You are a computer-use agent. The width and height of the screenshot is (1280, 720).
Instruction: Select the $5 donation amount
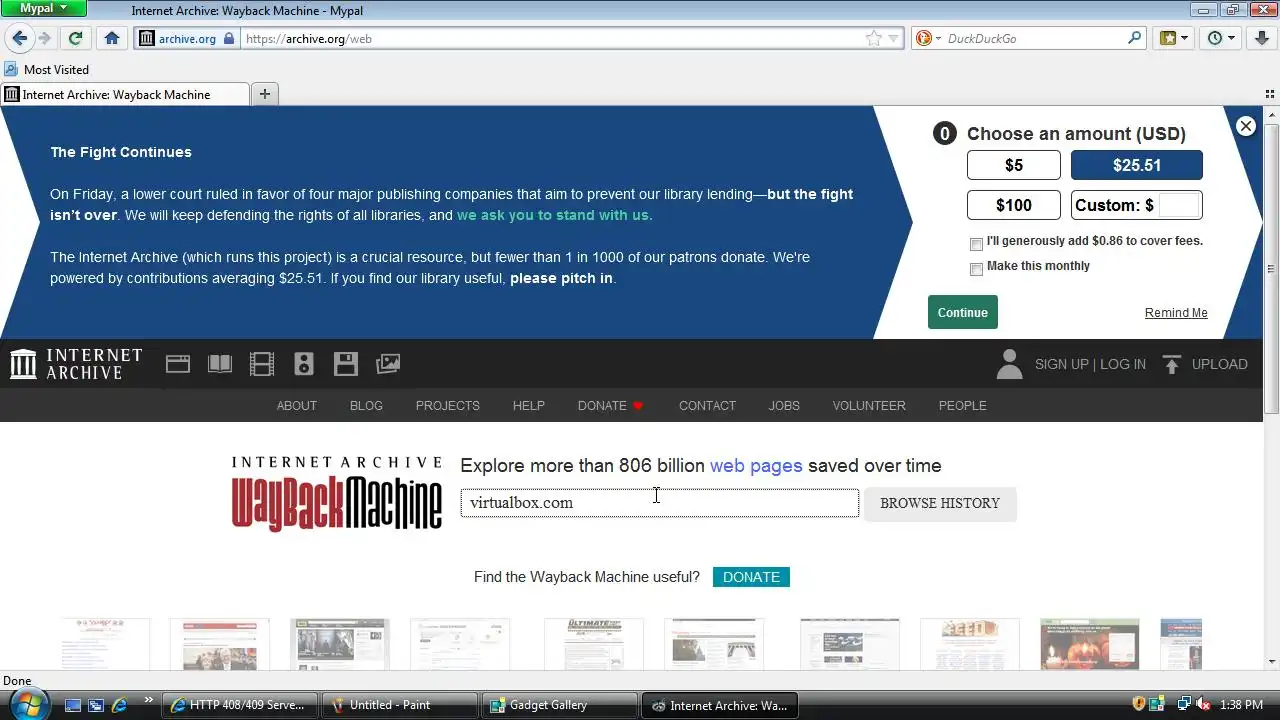coord(1014,165)
